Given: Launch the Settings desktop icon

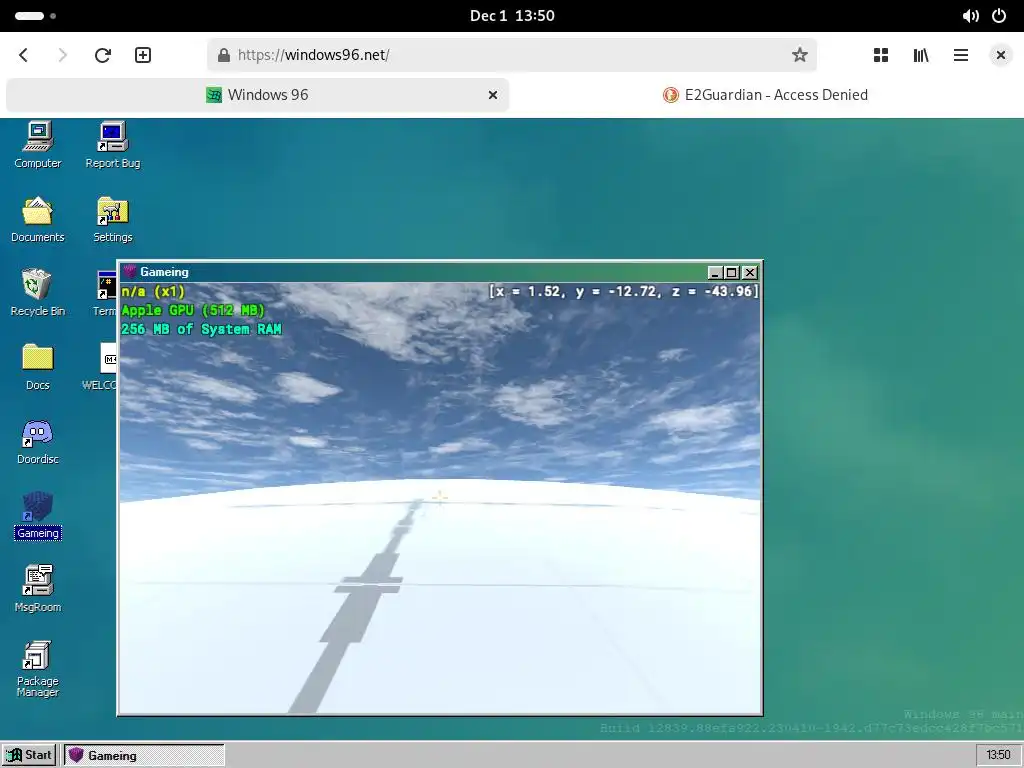Looking at the screenshot, I should click(112, 219).
